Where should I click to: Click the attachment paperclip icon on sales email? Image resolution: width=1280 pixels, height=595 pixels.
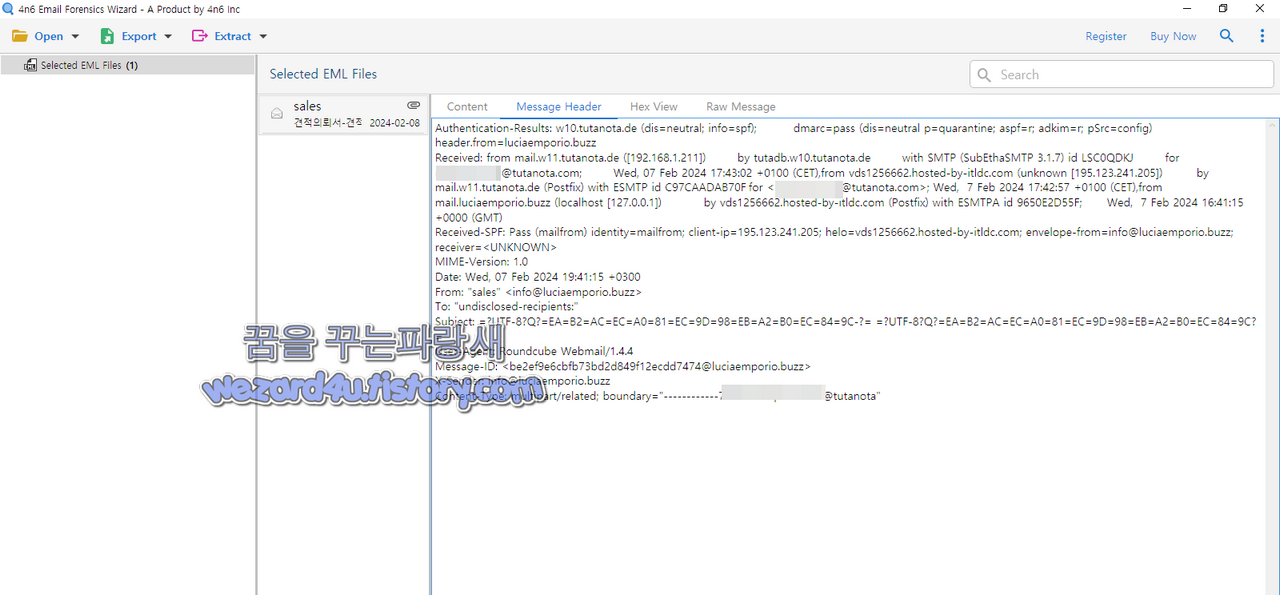click(413, 105)
